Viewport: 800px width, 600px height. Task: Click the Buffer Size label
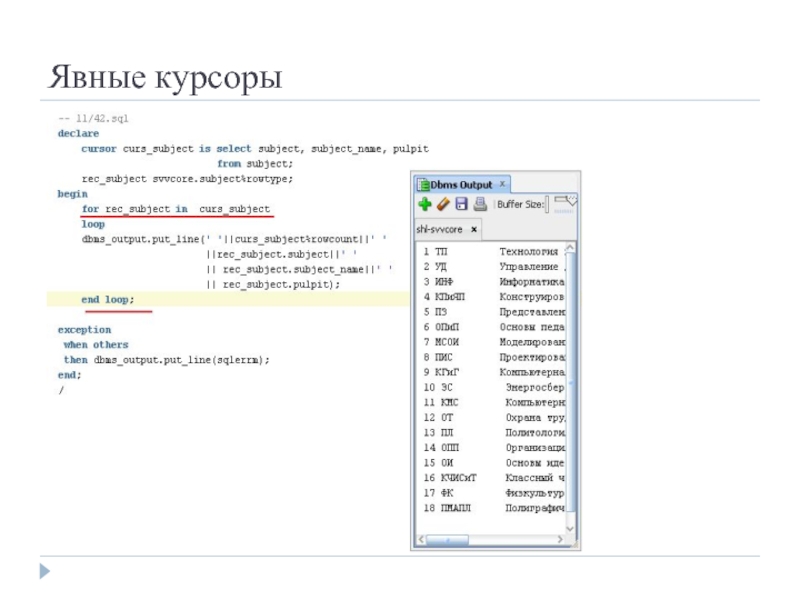pos(520,204)
